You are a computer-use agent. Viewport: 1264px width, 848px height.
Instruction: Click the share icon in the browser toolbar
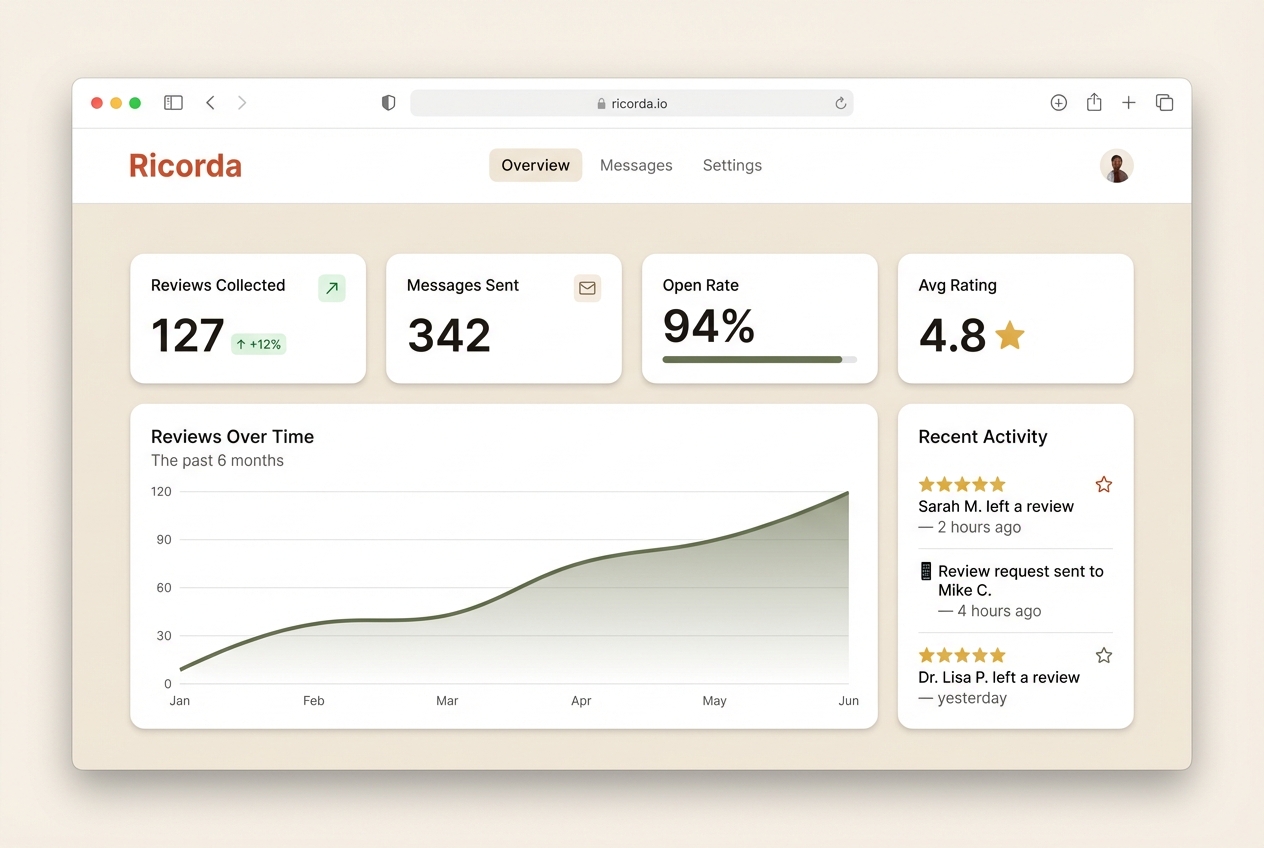tap(1093, 102)
